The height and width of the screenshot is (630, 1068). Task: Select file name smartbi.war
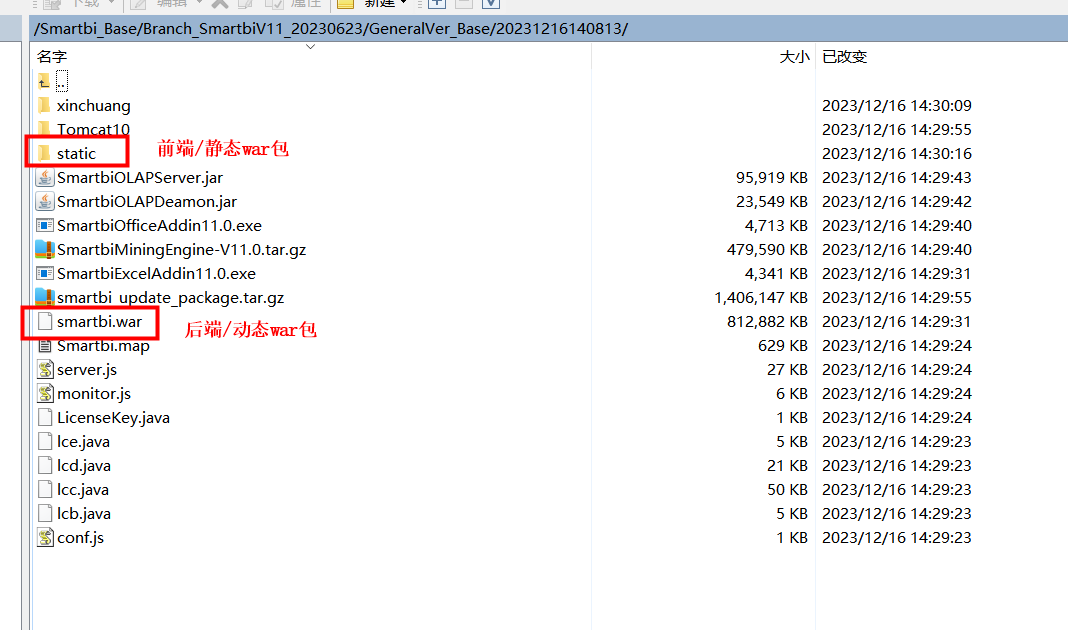pos(99,321)
